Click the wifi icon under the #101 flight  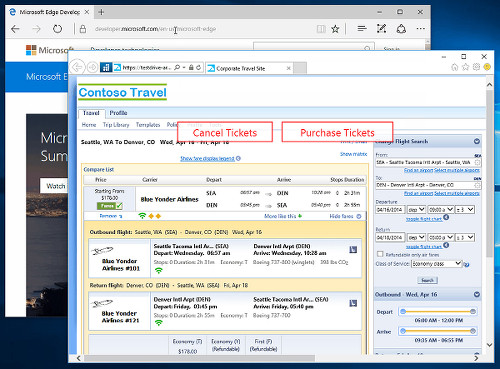[159, 271]
